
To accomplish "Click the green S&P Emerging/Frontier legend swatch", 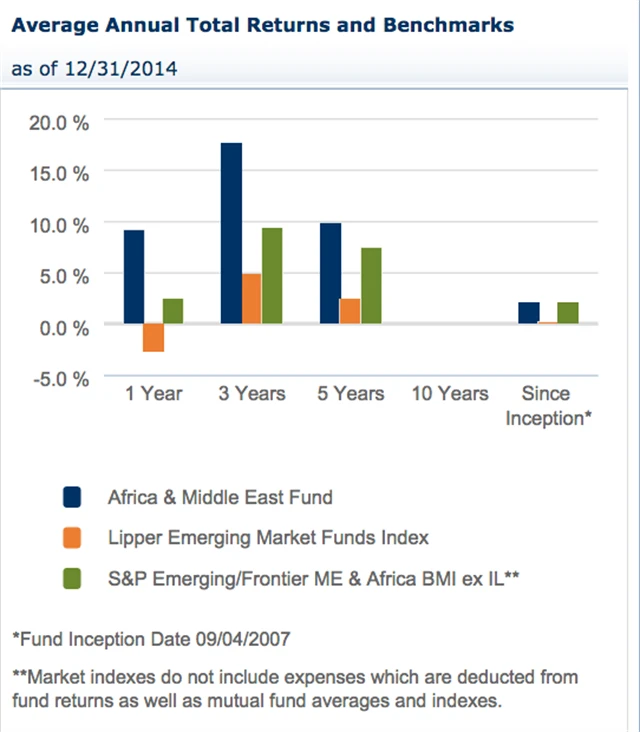I will (73, 578).
